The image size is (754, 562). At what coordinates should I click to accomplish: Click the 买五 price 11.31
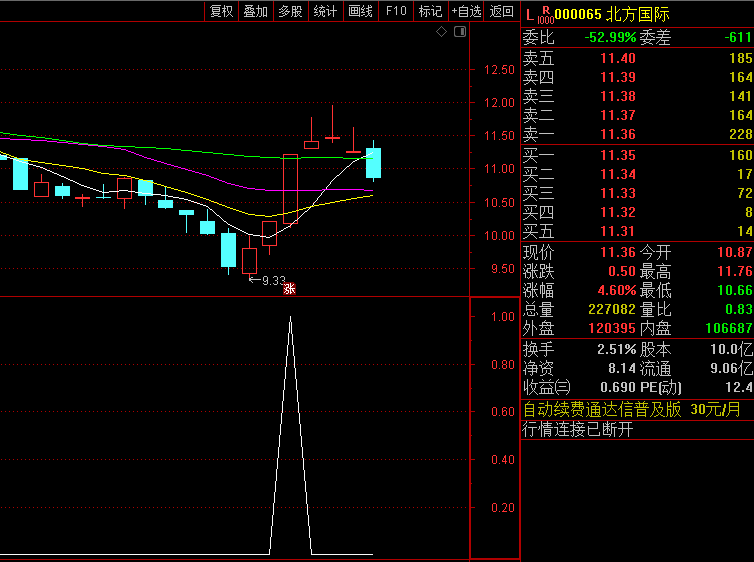pos(618,231)
